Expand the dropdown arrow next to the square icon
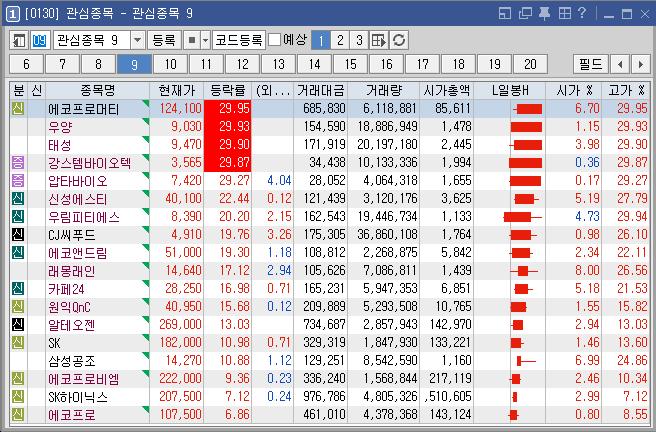This screenshot has width=656, height=432. [x=205, y=41]
